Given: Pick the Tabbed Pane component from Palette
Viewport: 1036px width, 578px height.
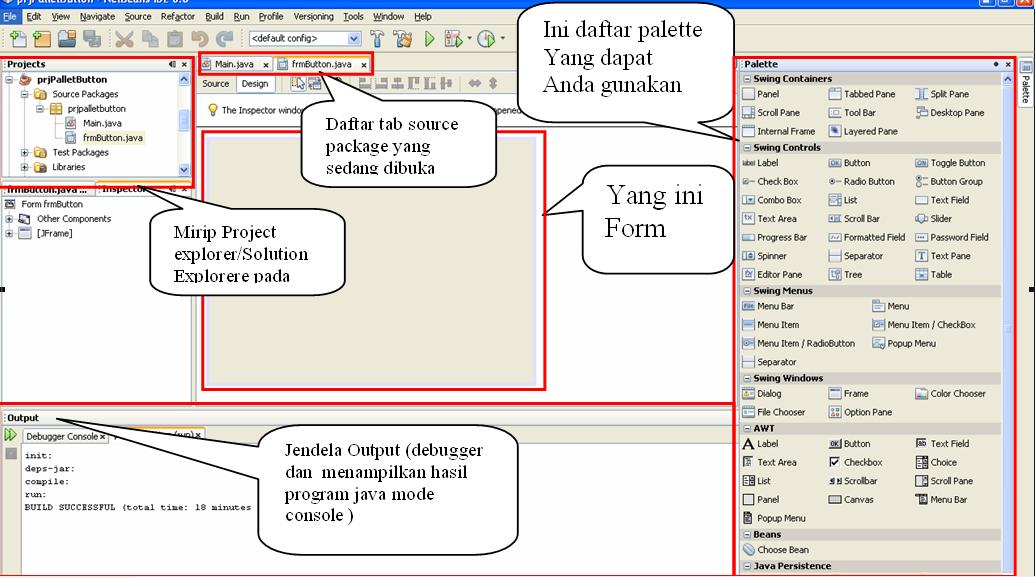Looking at the screenshot, I should coord(862,94).
